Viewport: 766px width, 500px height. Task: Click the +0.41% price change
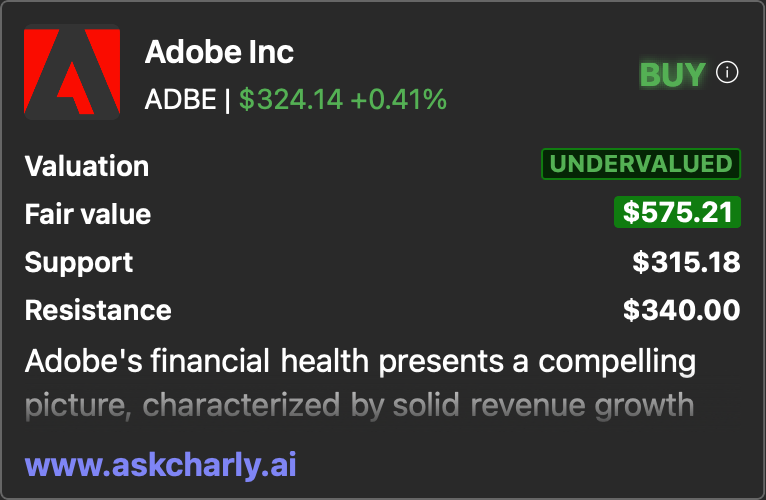pyautogui.click(x=398, y=99)
